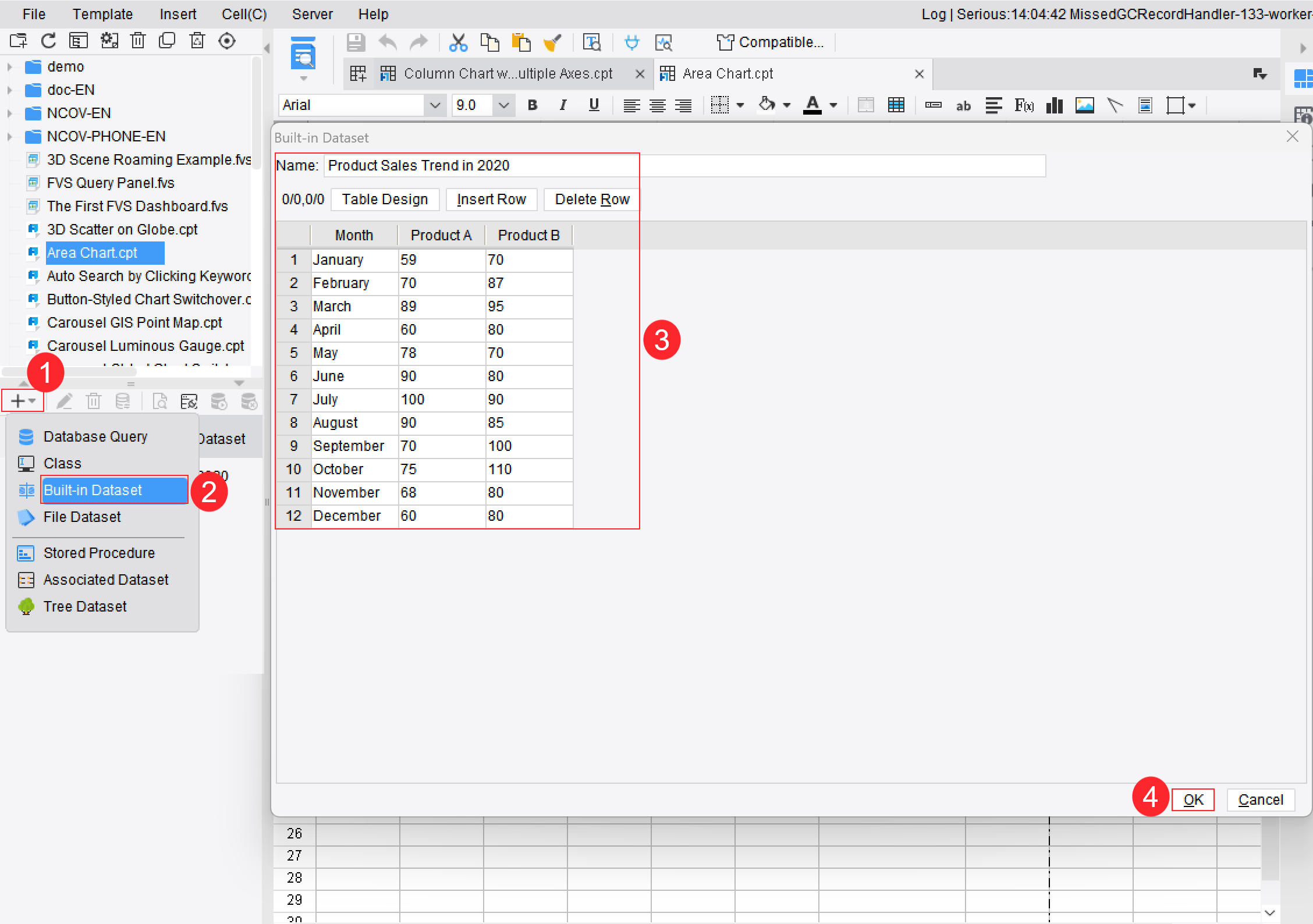Viewport: 1313px width, 924px height.
Task: Click the Save disk icon
Action: [356, 42]
